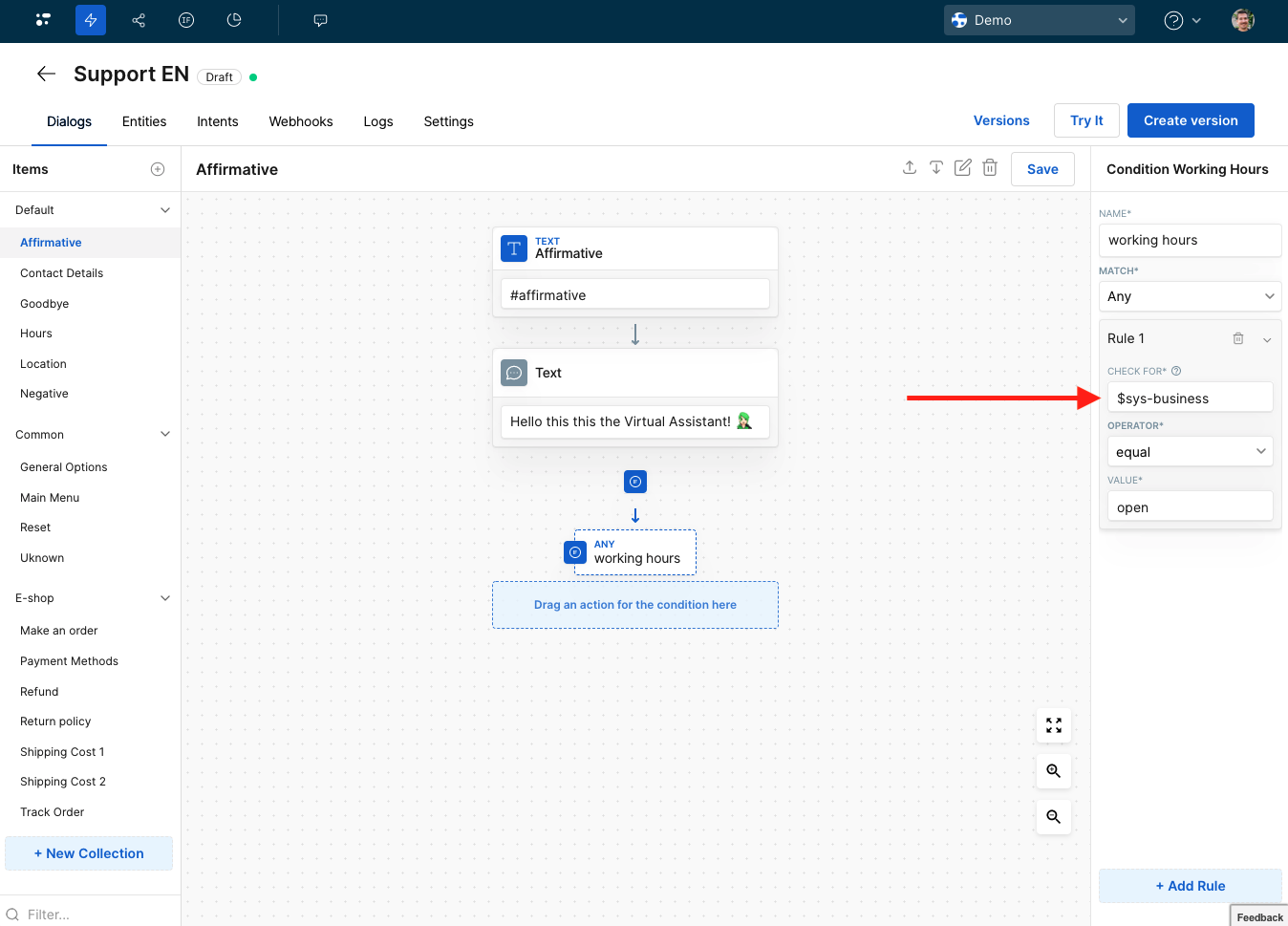Delete Rule 1 using its trash icon

[1238, 338]
